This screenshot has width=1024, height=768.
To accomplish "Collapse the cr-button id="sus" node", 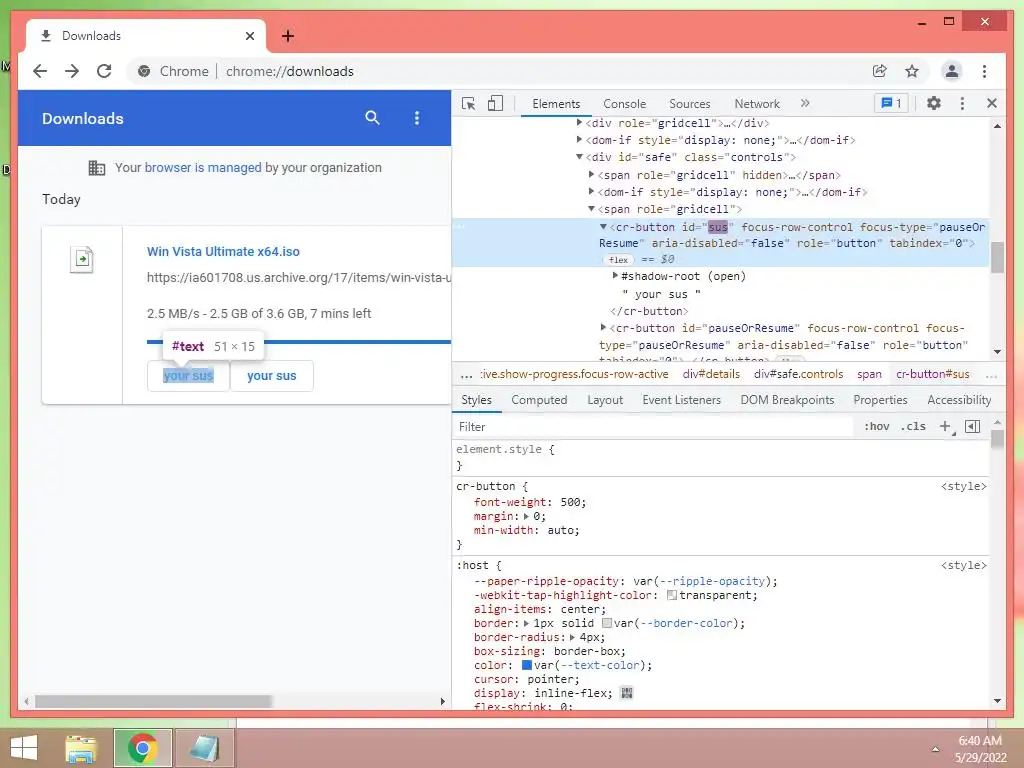I will [x=603, y=227].
